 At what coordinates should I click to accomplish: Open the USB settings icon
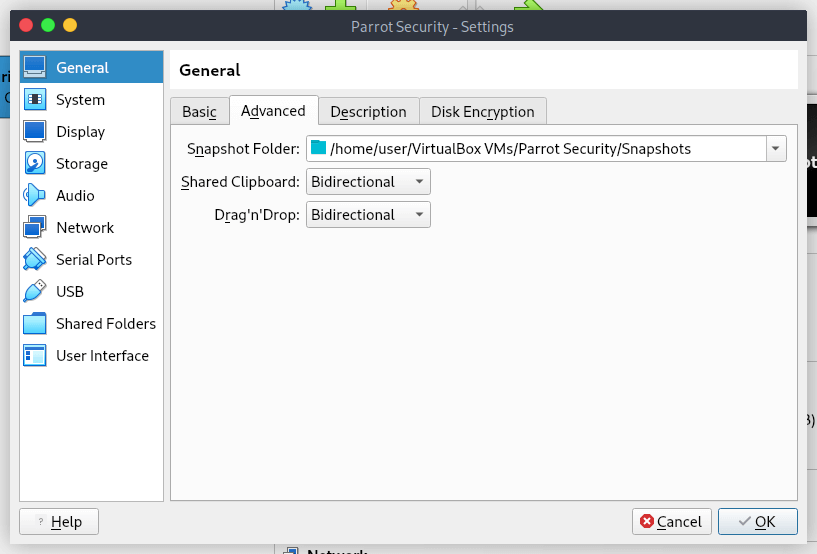coord(35,292)
